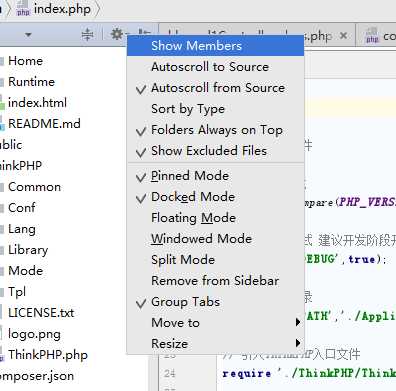
Task: Toggle Folders Always on Top
Action: click(x=215, y=130)
